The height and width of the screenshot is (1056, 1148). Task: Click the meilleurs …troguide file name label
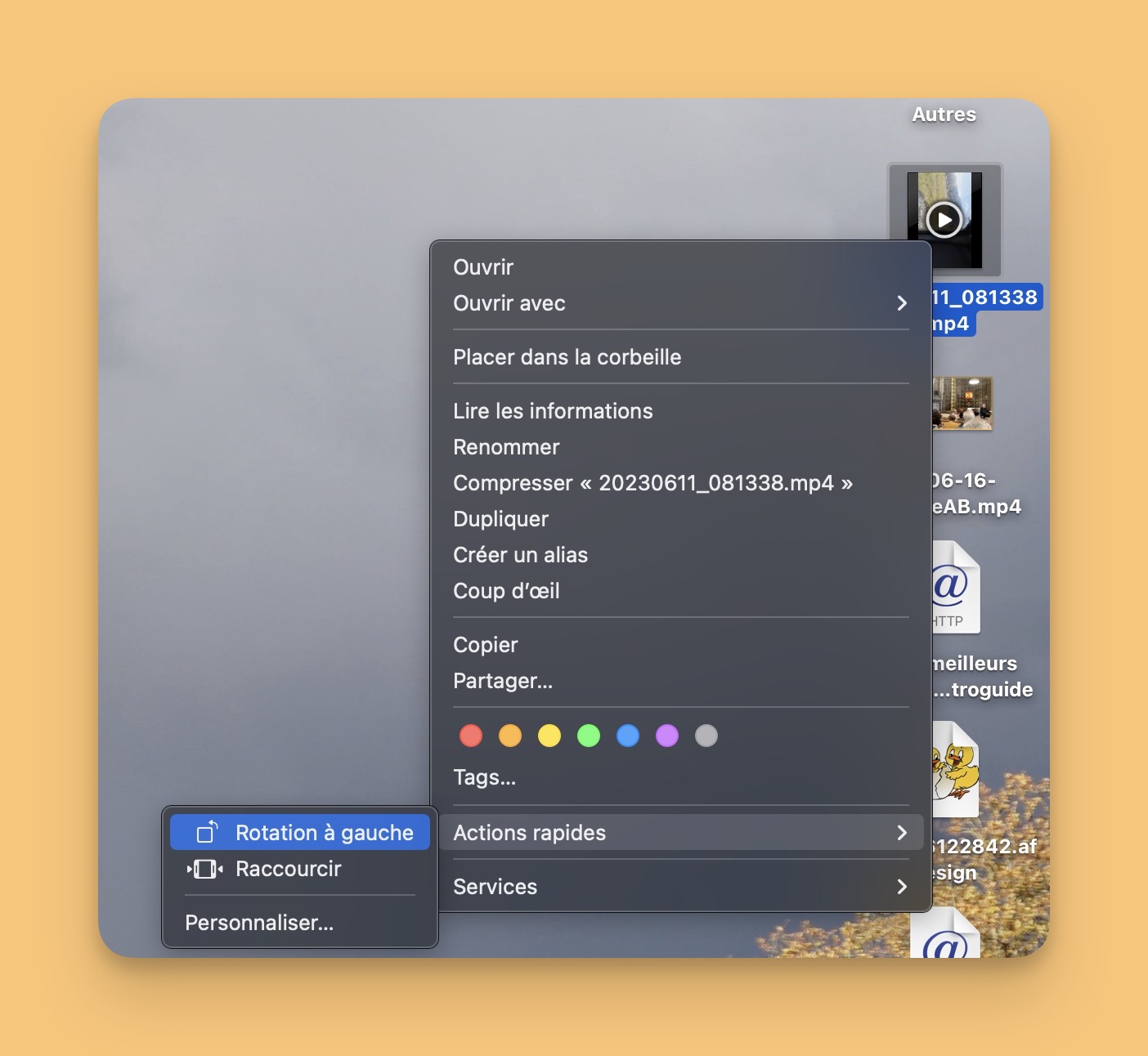coord(983,676)
